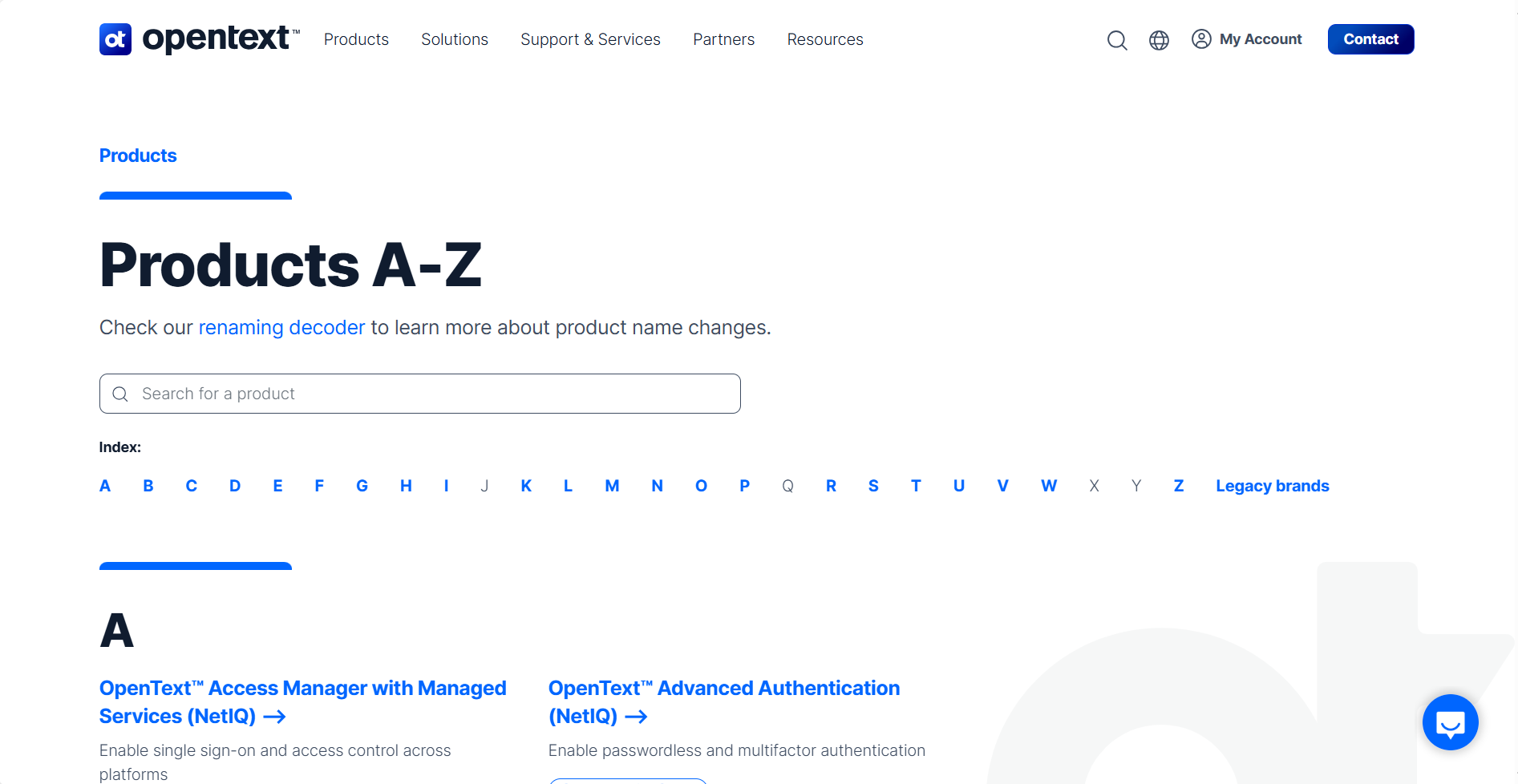1518x784 pixels.
Task: Click the OpenText logo icon
Action: pos(115,39)
